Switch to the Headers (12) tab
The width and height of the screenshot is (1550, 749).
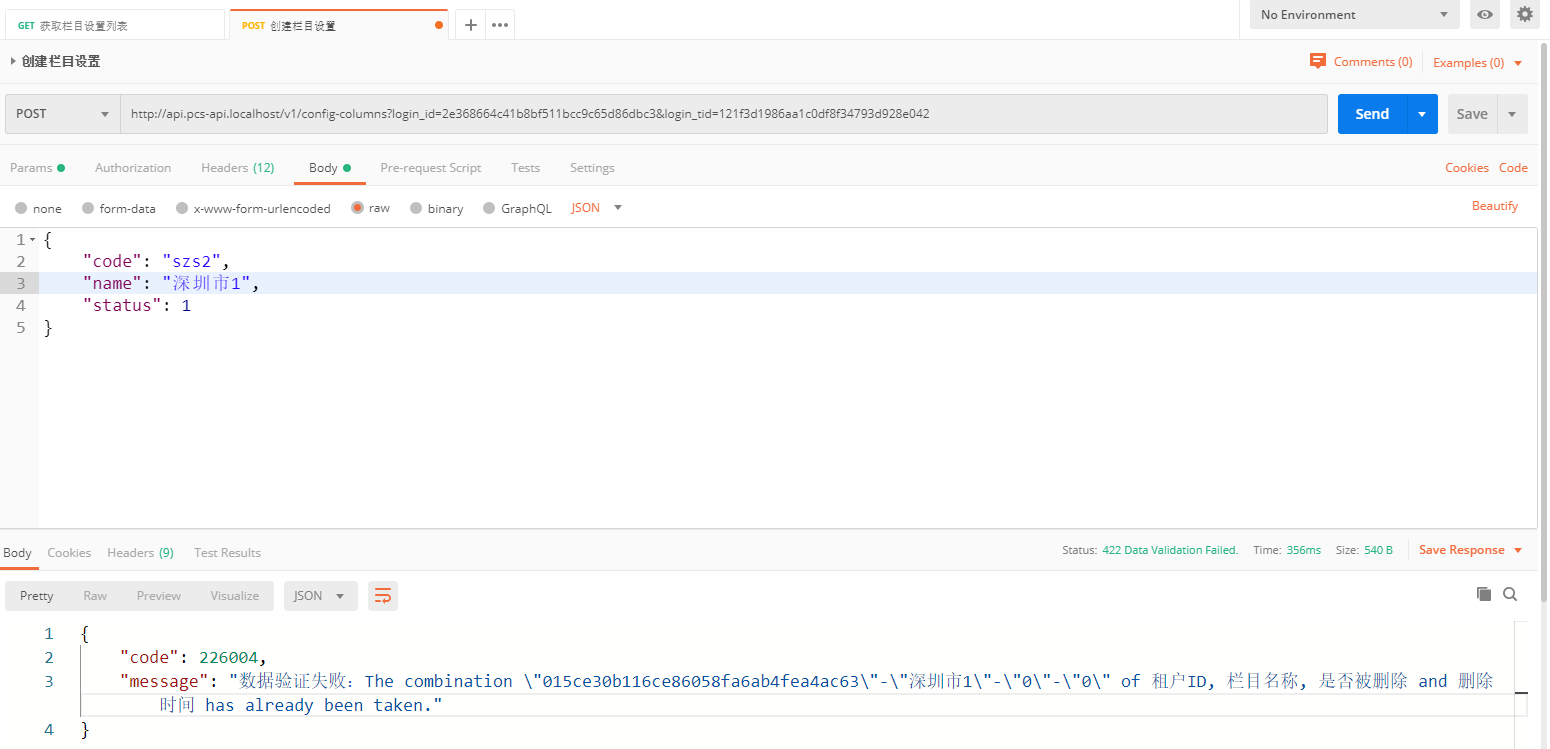(x=237, y=168)
